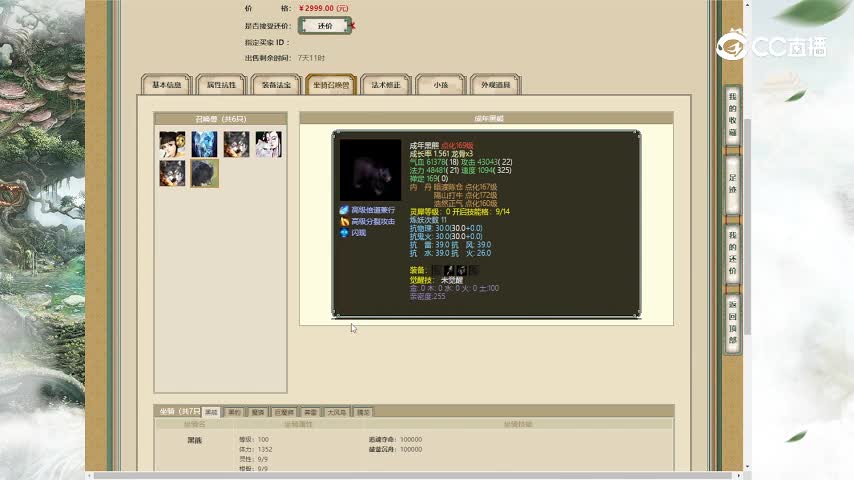Click the 未觉醒 awakening skill text

452,280
